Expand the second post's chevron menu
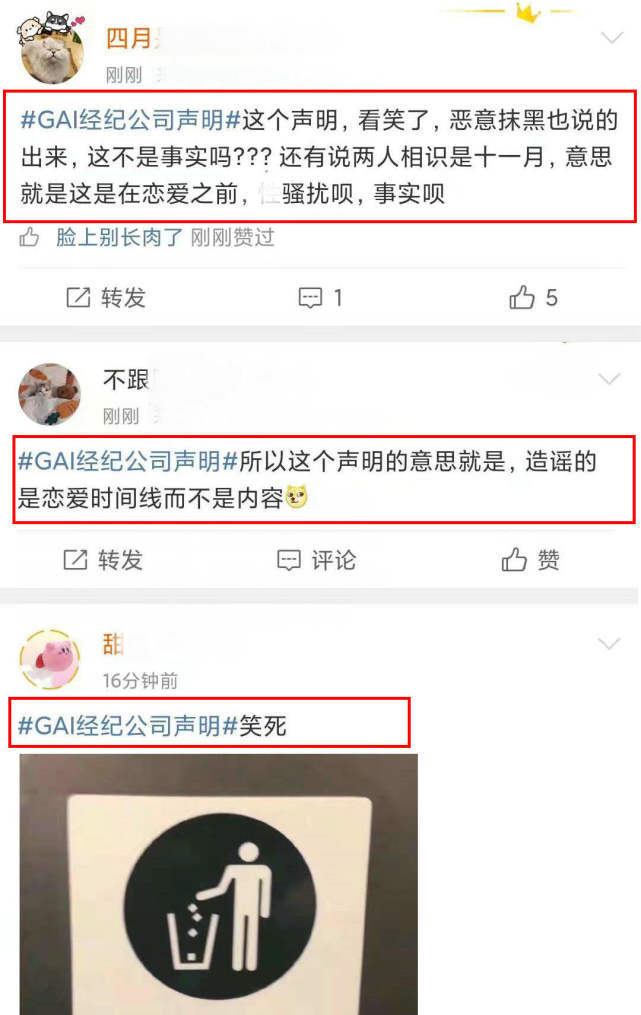Image resolution: width=641 pixels, height=1015 pixels. pyautogui.click(x=609, y=379)
